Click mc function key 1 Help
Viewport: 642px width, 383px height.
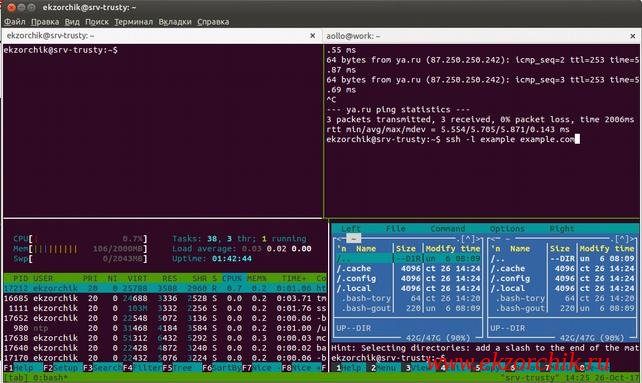click(x=348, y=368)
